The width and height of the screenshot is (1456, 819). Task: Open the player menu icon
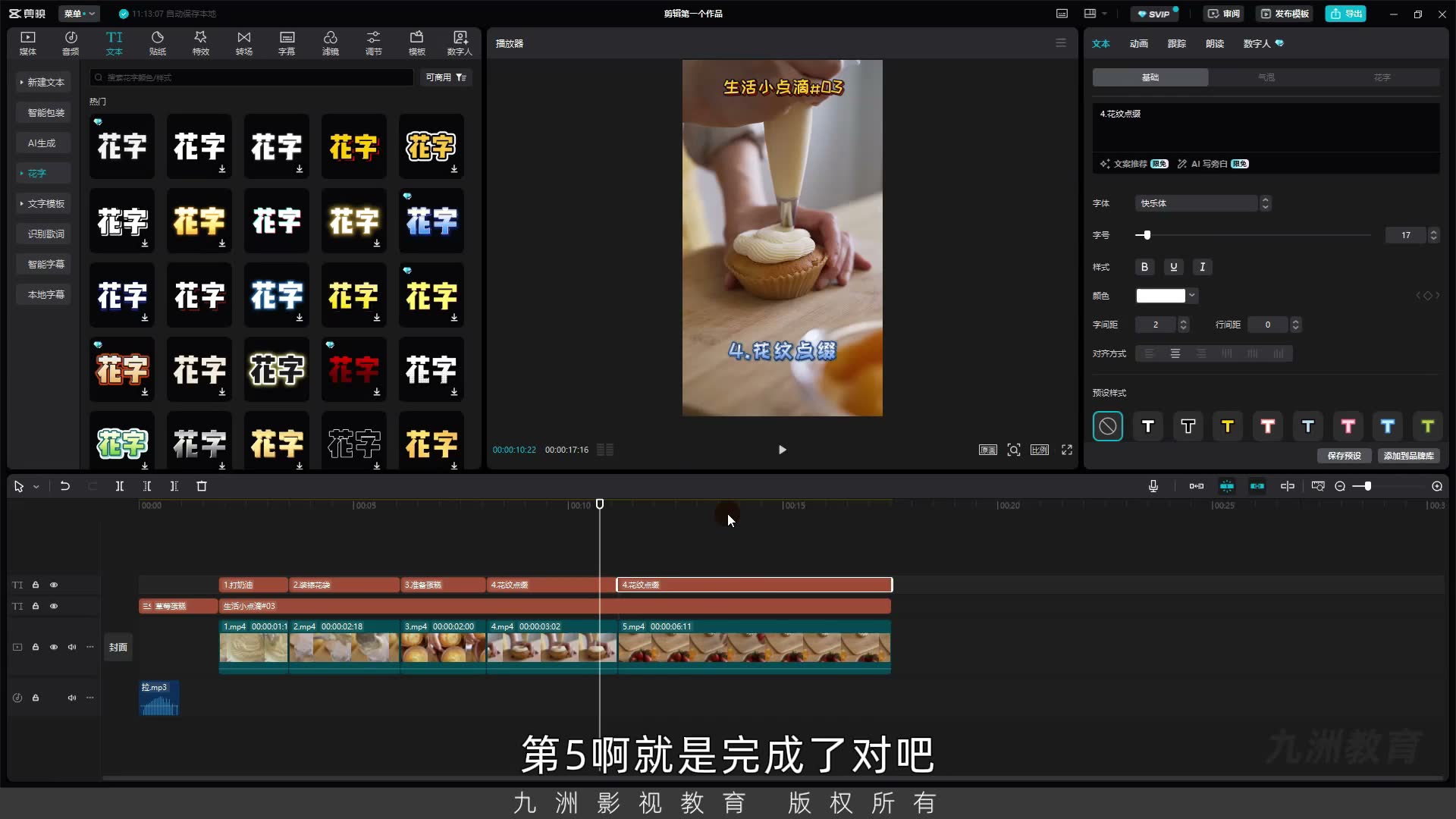(x=1061, y=43)
